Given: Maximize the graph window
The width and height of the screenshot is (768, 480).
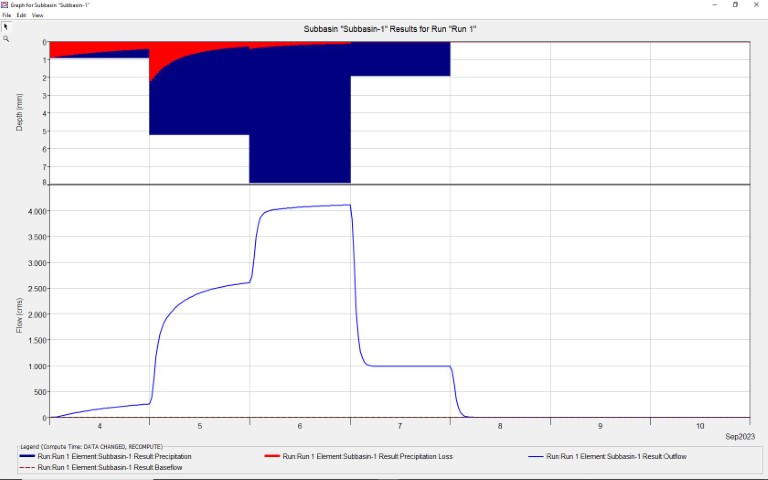Looking at the screenshot, I should click(735, 5).
